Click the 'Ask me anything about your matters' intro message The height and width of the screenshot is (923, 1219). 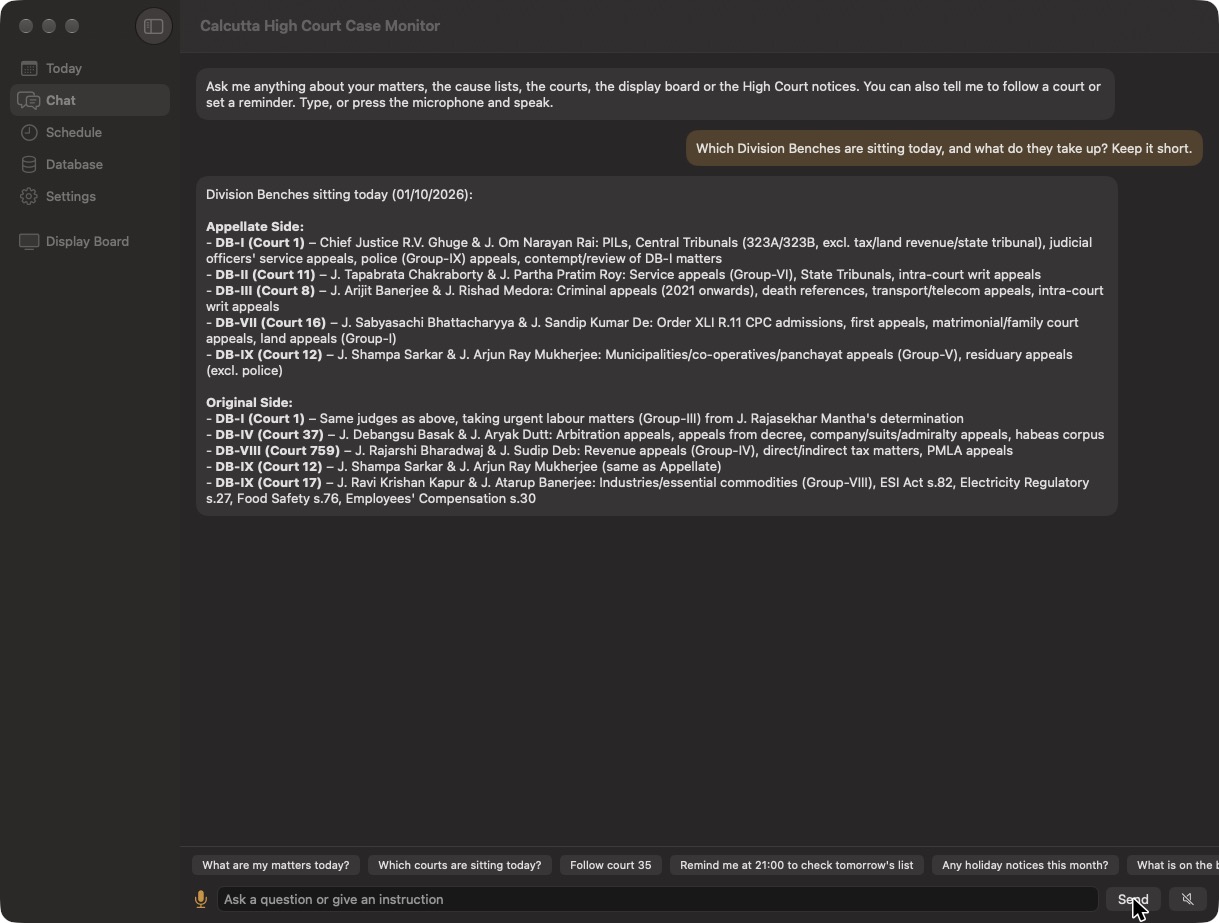(x=655, y=94)
